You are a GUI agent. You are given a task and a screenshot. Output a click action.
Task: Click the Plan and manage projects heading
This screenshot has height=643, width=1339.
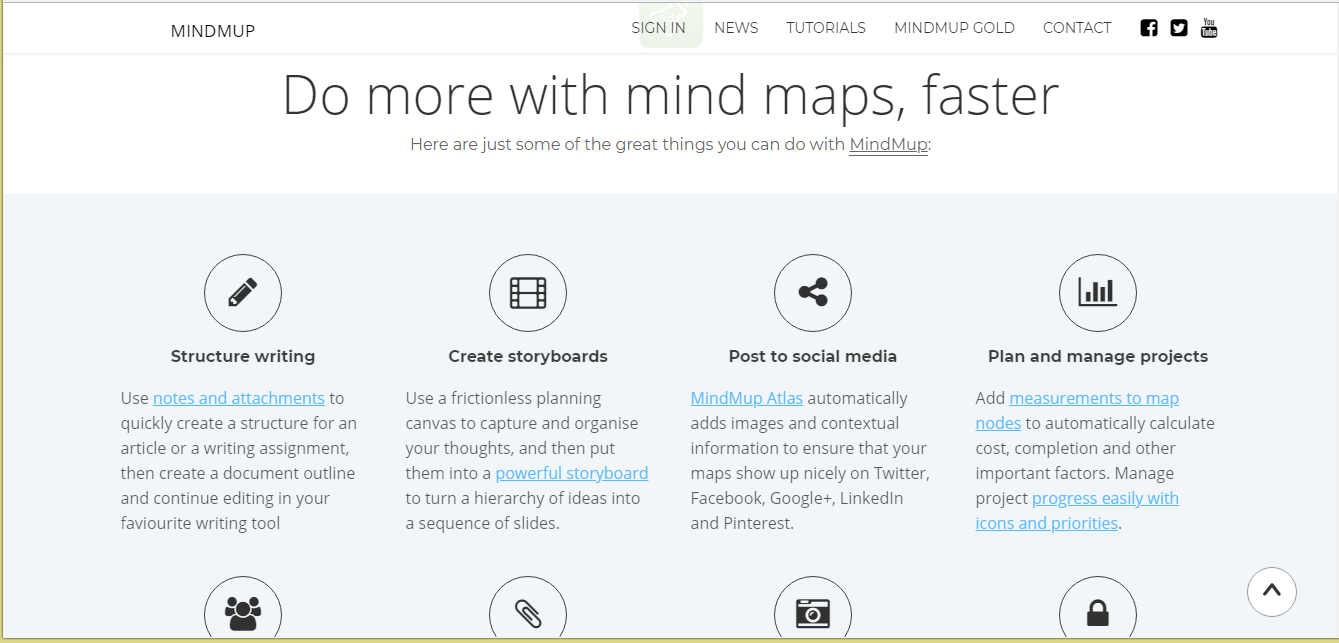[1098, 357]
